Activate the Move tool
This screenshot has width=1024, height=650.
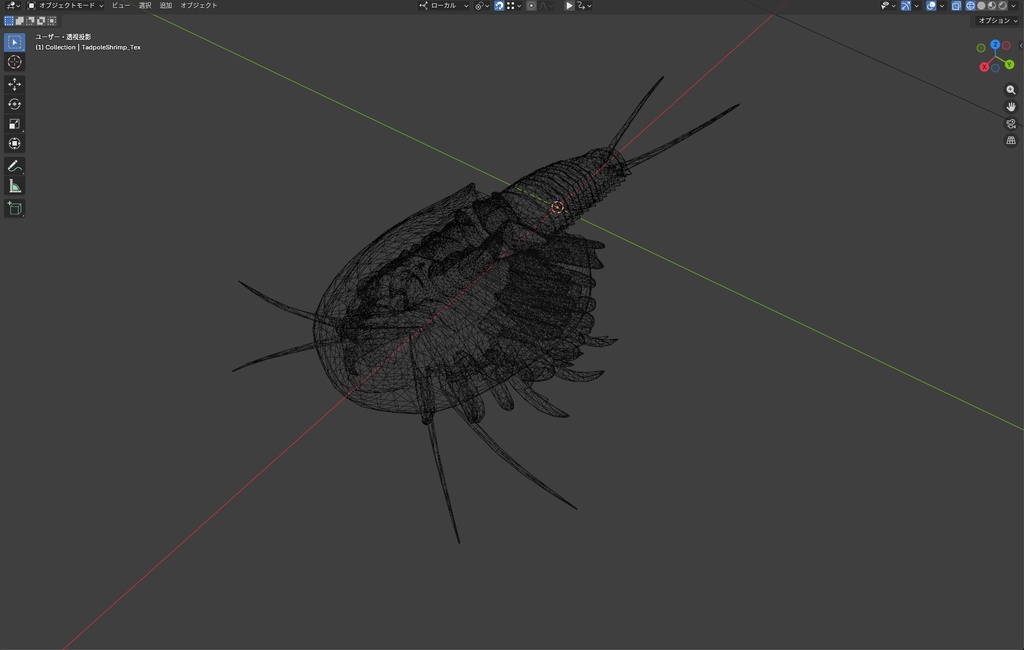pyautogui.click(x=14, y=84)
